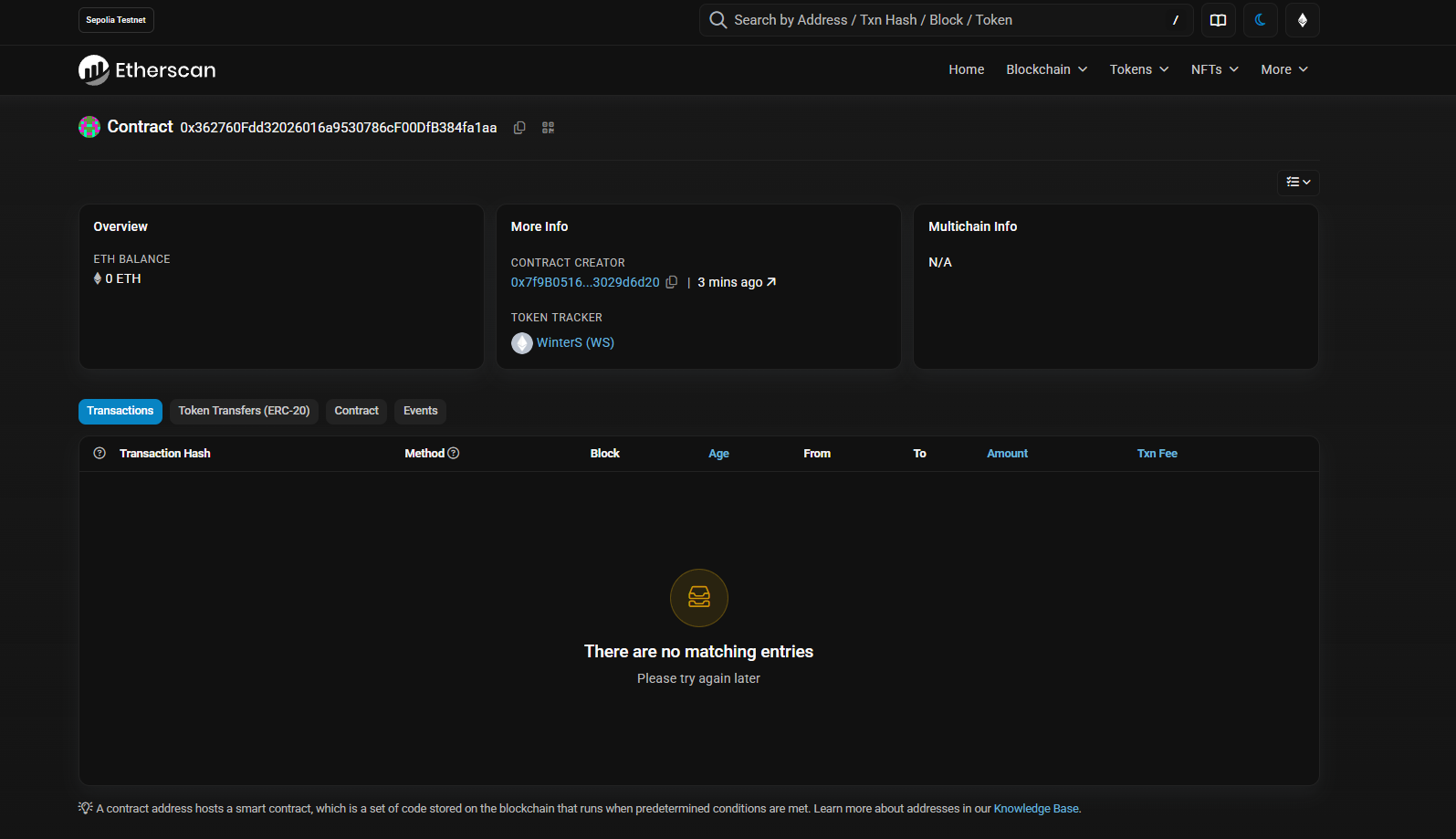
Task: Click the From column header
Action: (817, 454)
